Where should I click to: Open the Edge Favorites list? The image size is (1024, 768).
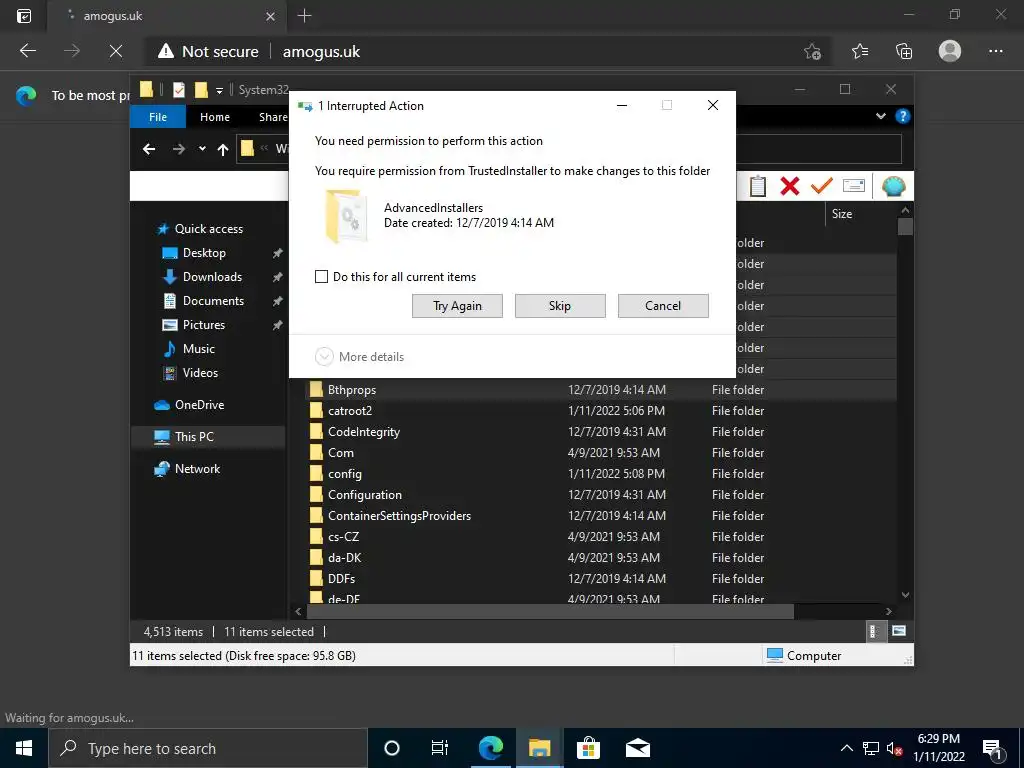[859, 51]
